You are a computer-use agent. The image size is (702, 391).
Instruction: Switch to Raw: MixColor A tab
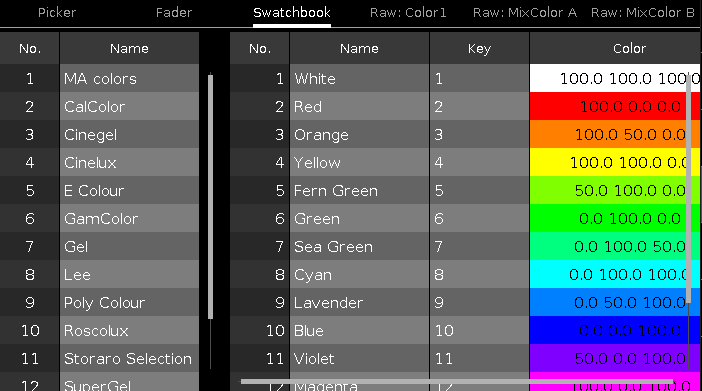click(x=525, y=13)
